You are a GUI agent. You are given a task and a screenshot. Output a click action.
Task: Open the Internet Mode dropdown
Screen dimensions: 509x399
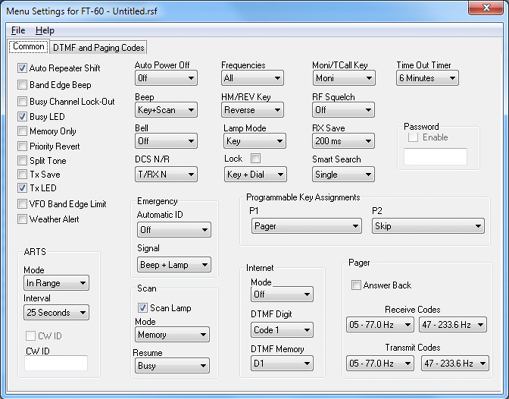pos(282,294)
